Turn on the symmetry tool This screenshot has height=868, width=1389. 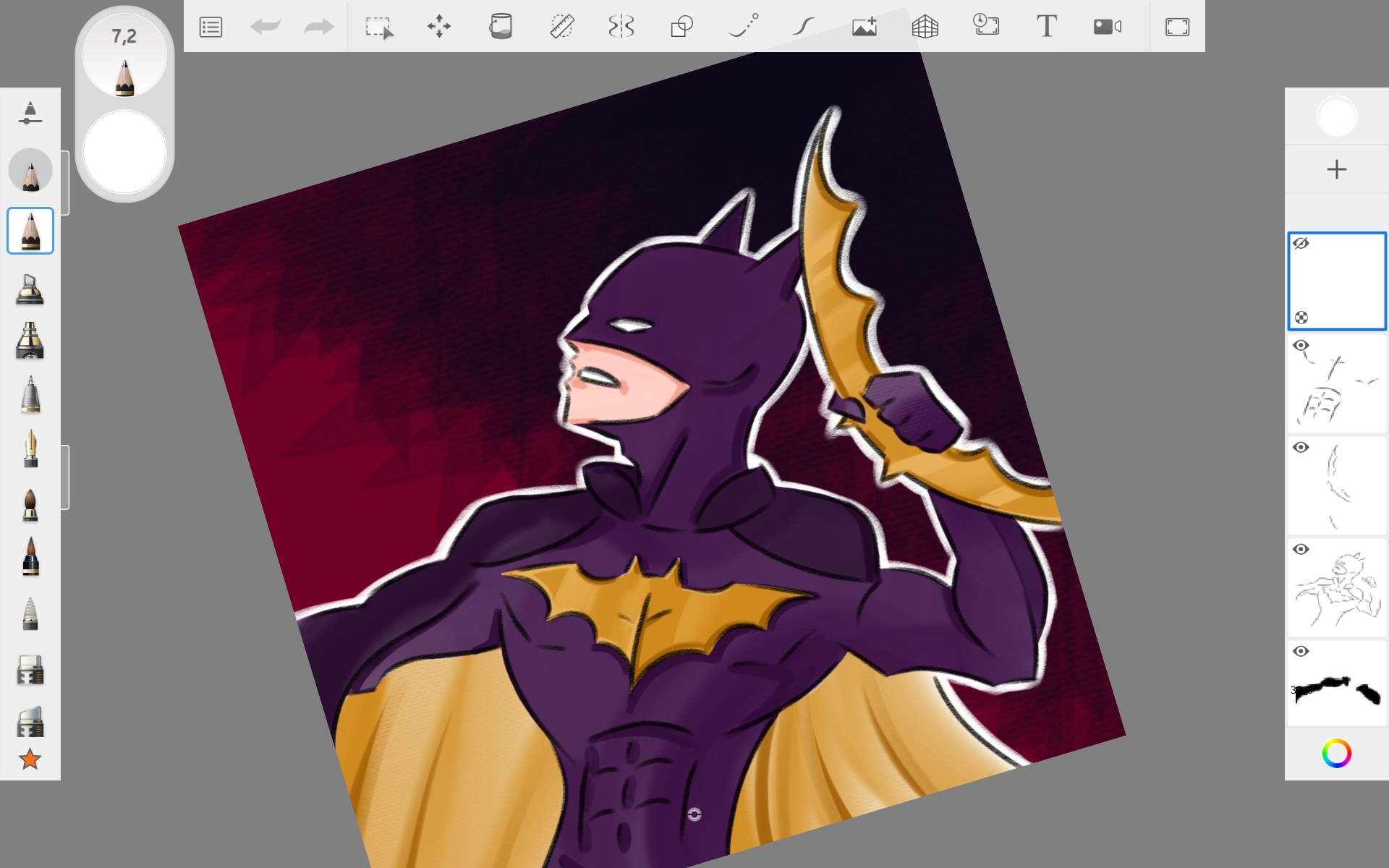coord(621,27)
